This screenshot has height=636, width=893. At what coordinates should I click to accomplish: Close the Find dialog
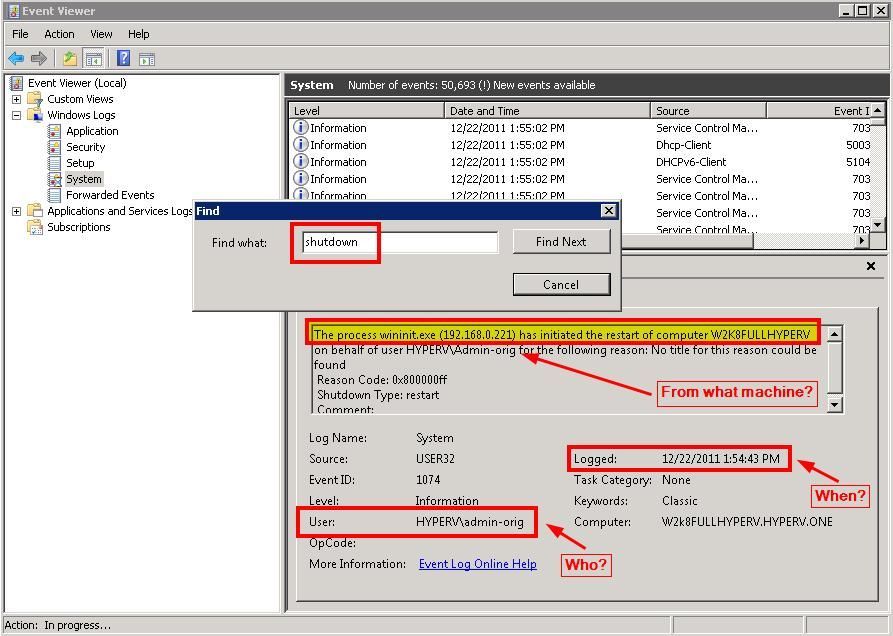coord(608,211)
